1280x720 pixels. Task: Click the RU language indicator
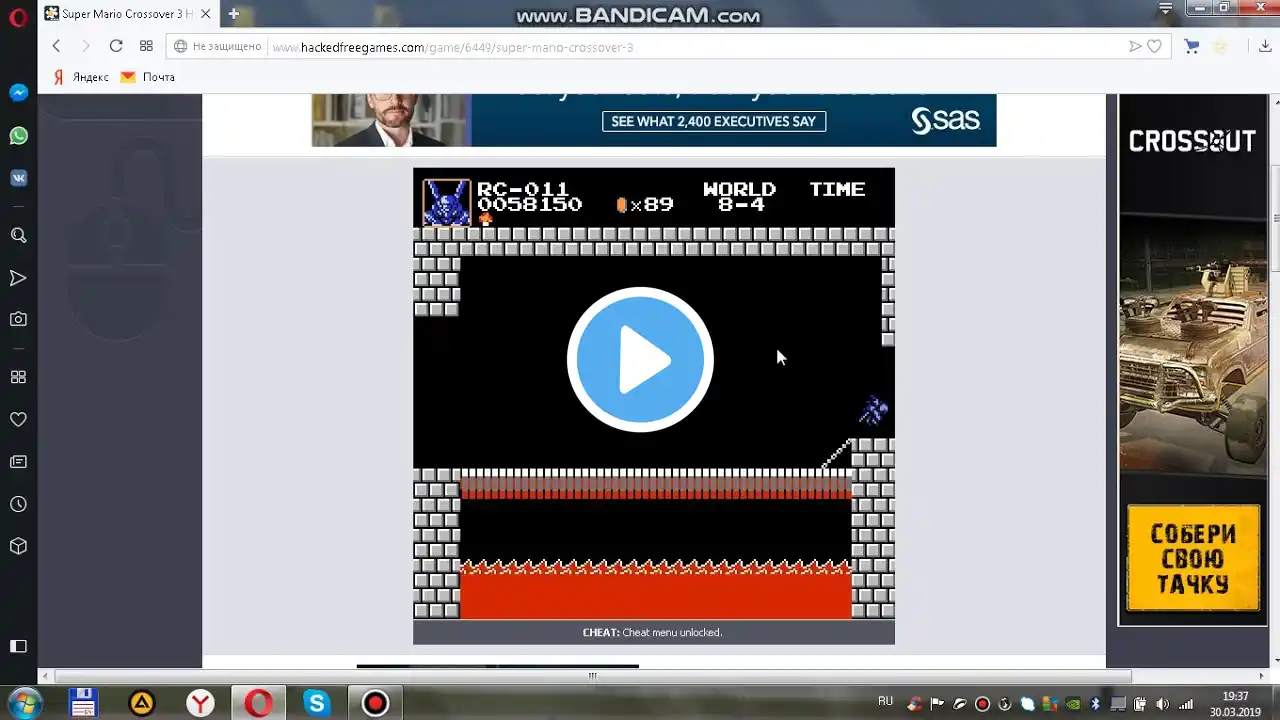[x=885, y=702]
